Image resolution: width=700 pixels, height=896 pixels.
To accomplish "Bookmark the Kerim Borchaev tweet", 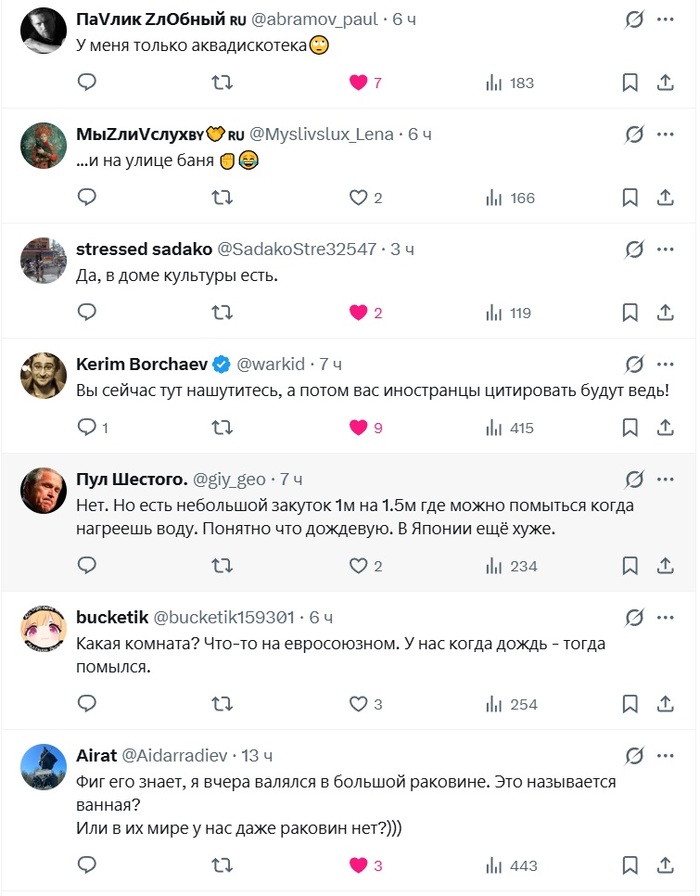I will (x=630, y=427).
